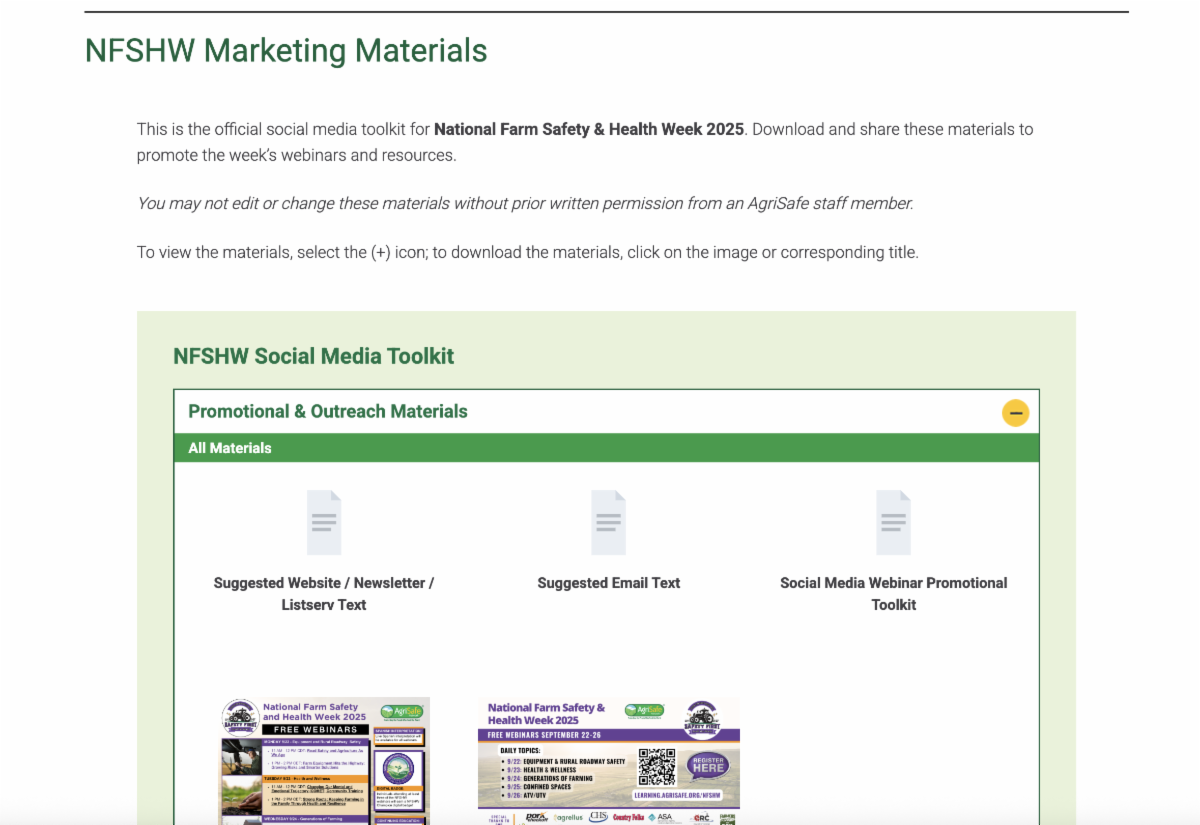Screen dimensions: 1200x825
Task: Open the horizontal banner with QR code thumbnail
Action: (x=609, y=761)
